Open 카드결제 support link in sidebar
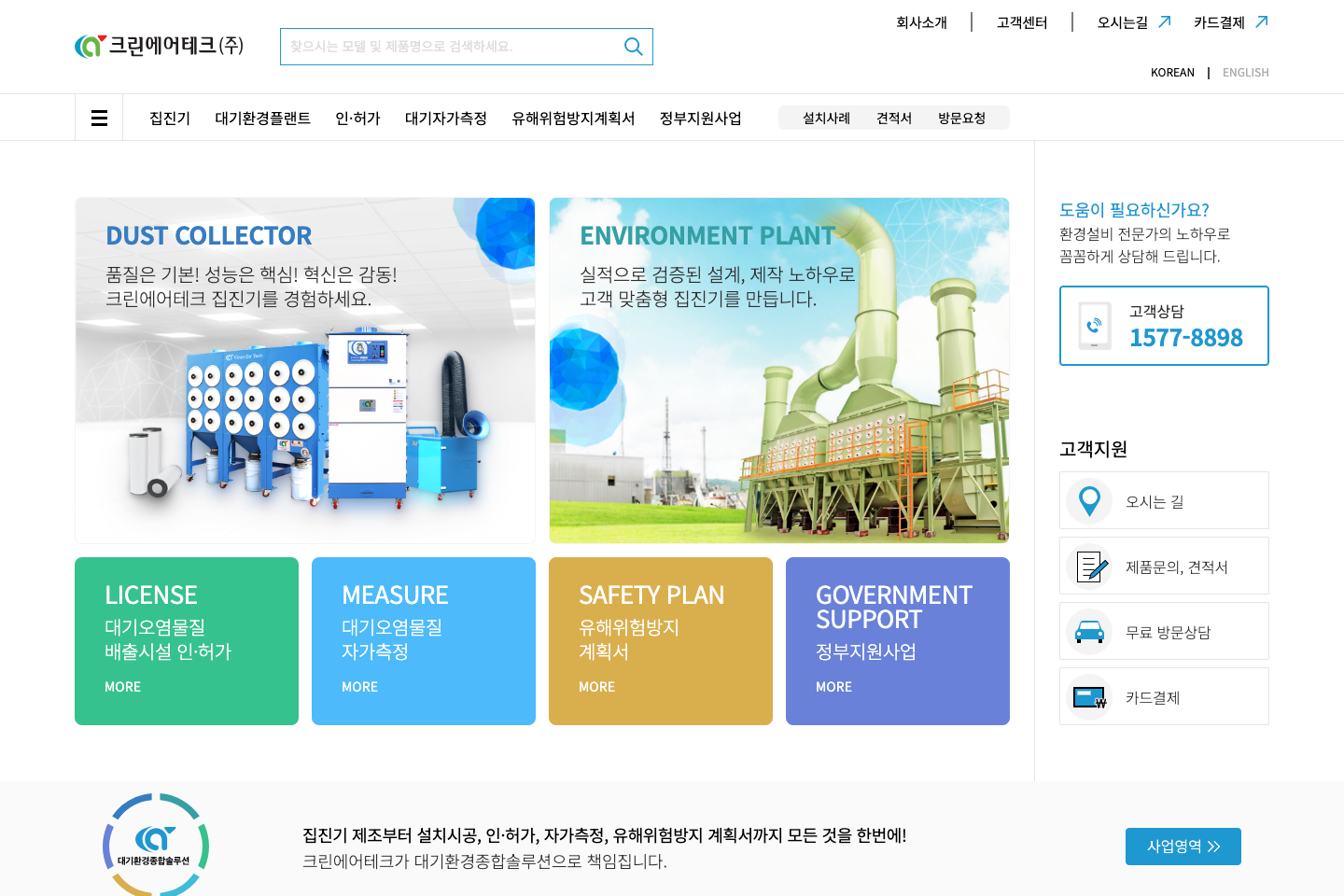 pyautogui.click(x=1164, y=696)
